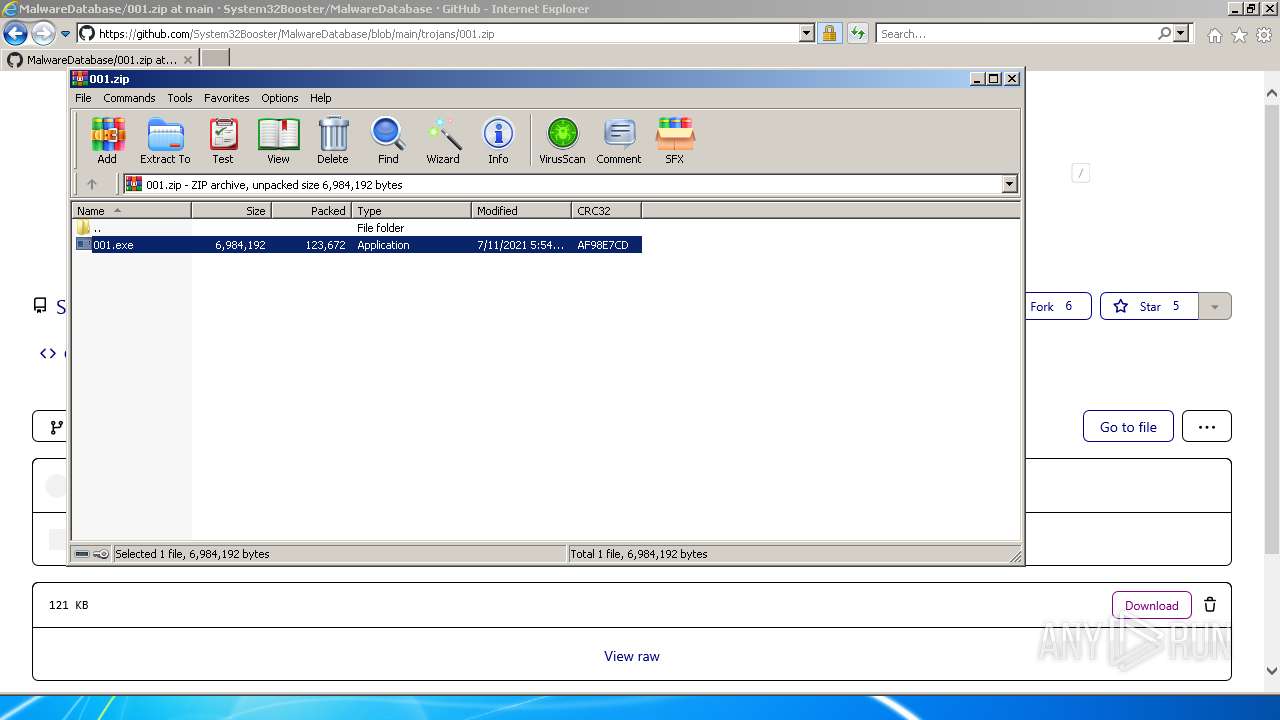The image size is (1280, 720).
Task: Click the Comment toolbar icon
Action: point(619,140)
